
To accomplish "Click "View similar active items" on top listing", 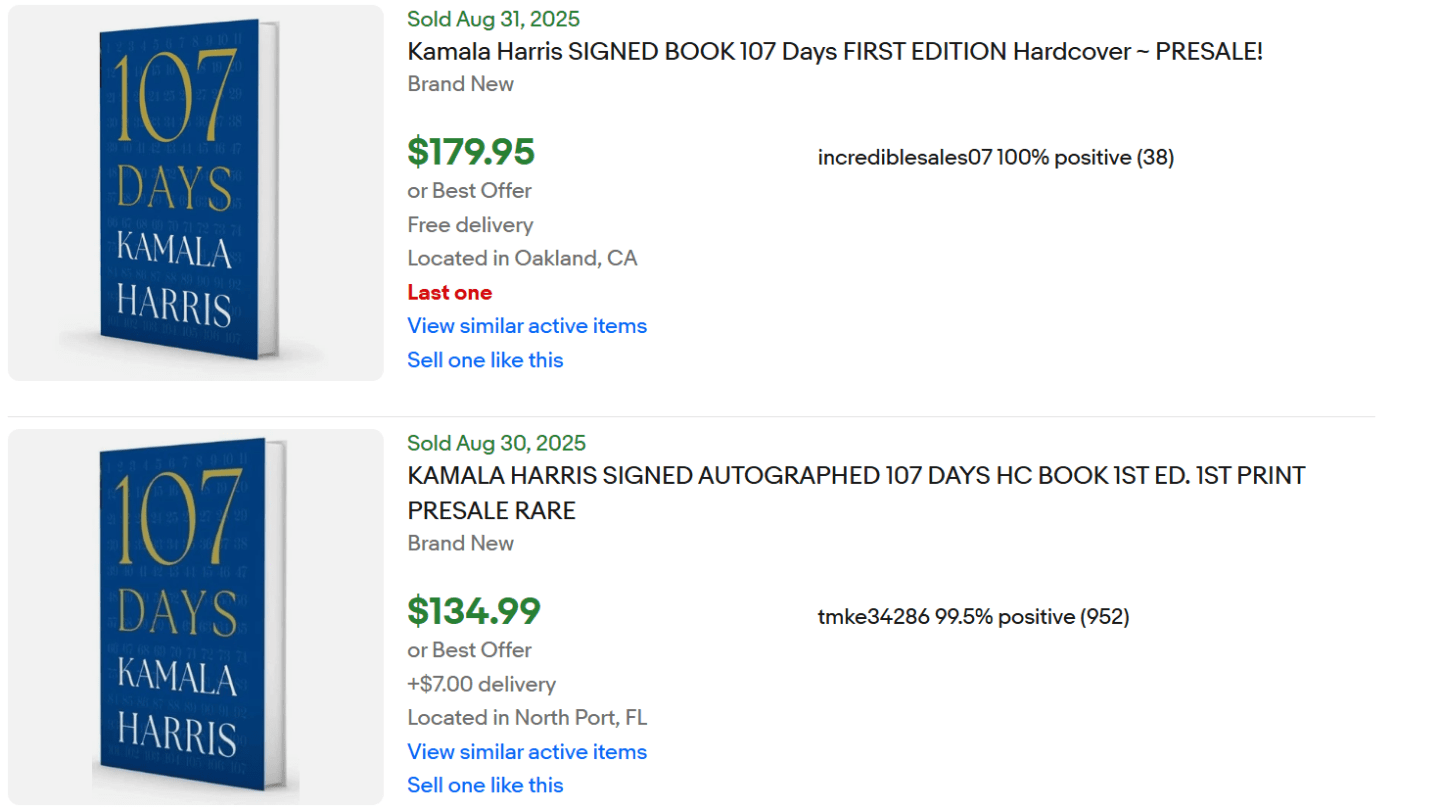I will (527, 325).
